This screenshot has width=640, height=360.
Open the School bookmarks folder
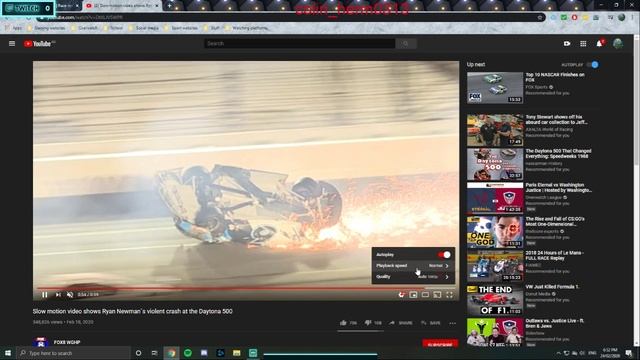click(113, 28)
